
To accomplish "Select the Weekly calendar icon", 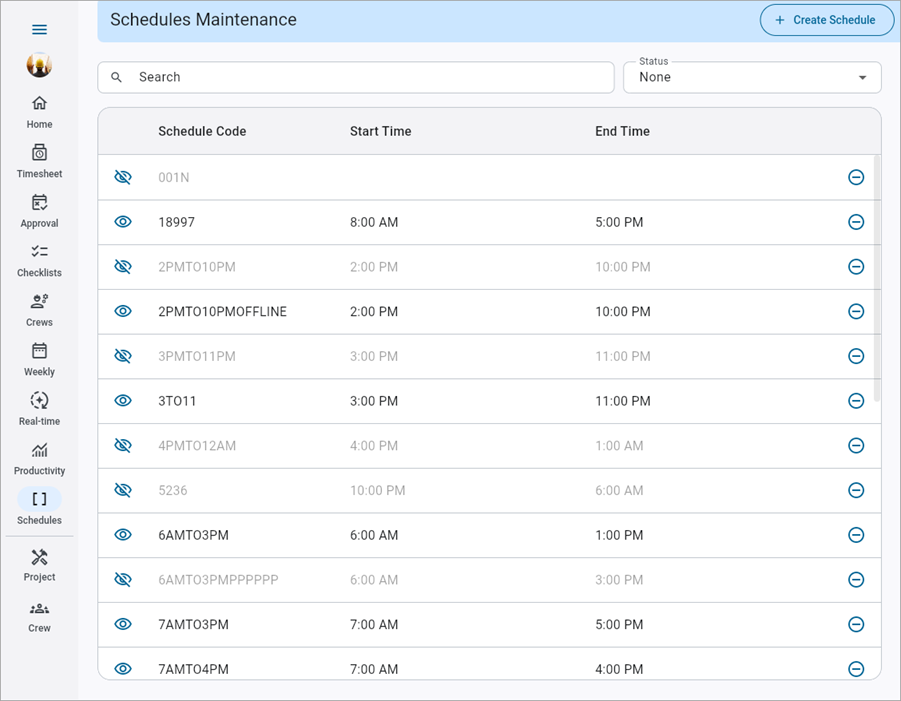I will pyautogui.click(x=39, y=357).
